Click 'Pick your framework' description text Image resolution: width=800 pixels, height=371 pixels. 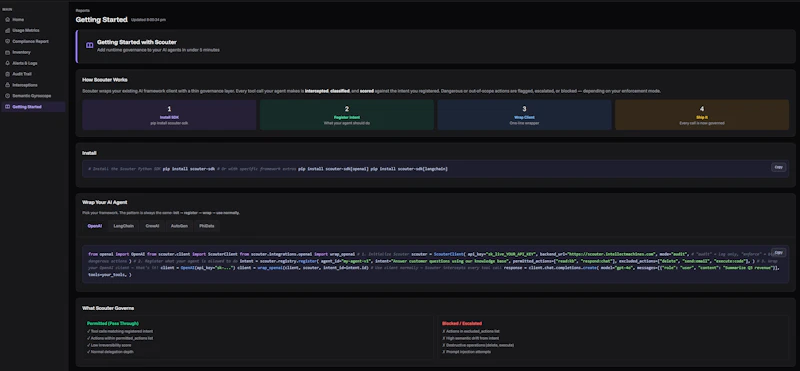click(161, 213)
